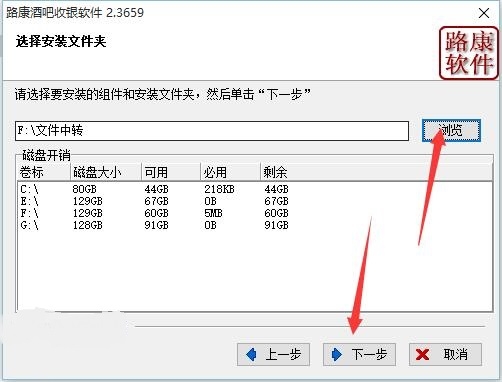Screen dimensions: 502x382
Task: Close the installer window
Action: point(484,13)
